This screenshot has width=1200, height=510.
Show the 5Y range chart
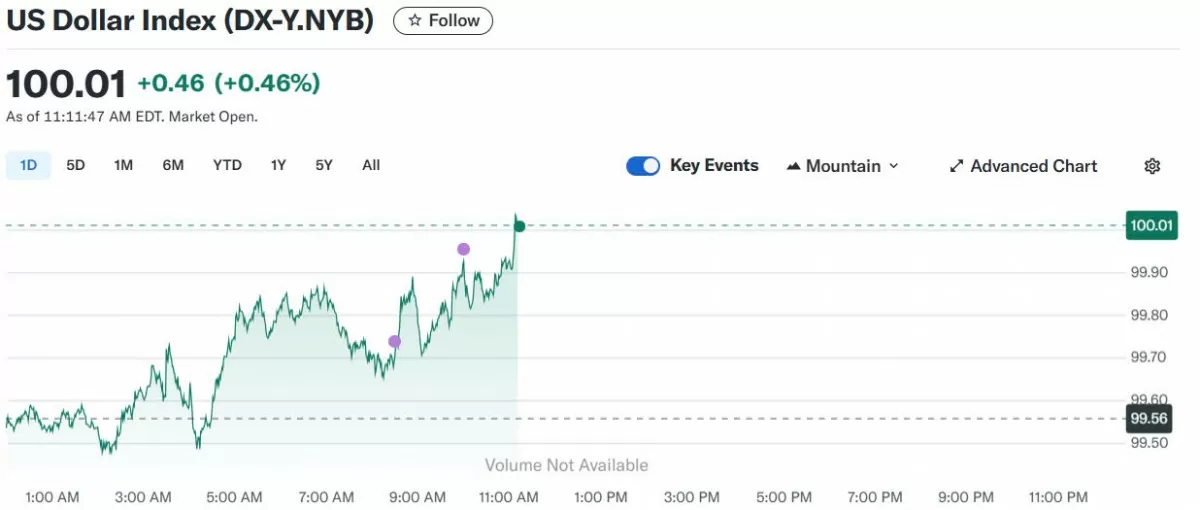324,165
